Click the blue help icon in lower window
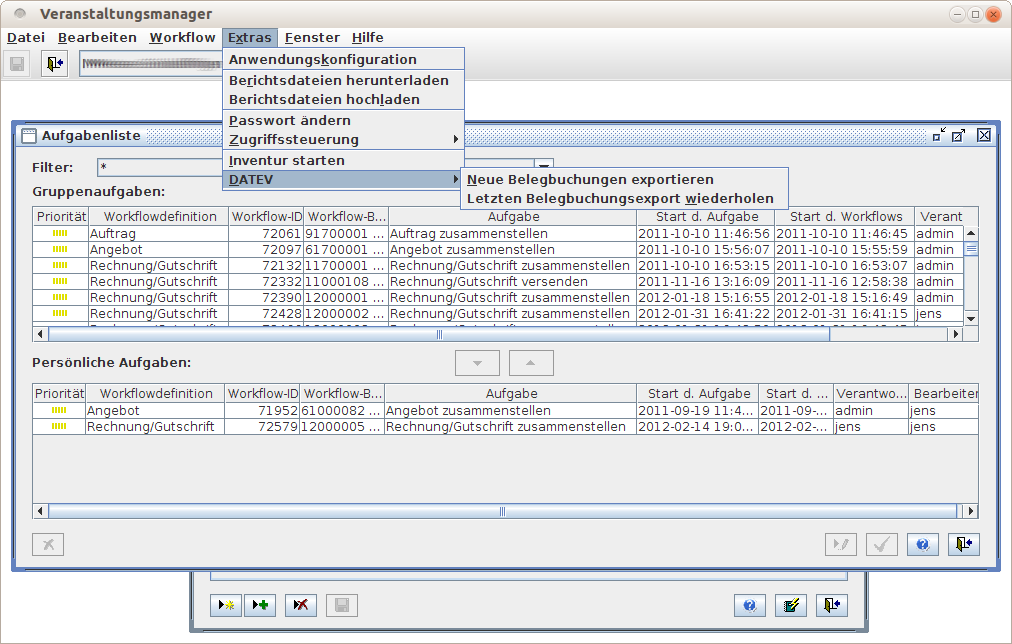Viewport: 1012px width, 644px height. 749,605
